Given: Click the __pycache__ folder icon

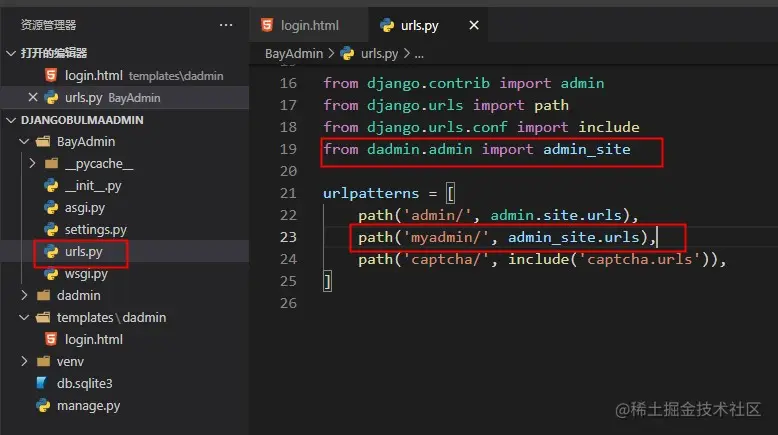Looking at the screenshot, I should click(x=52, y=163).
